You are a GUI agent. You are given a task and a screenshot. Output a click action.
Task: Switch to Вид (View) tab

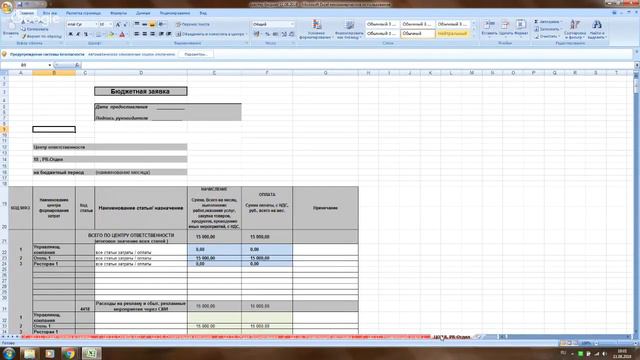click(x=203, y=13)
